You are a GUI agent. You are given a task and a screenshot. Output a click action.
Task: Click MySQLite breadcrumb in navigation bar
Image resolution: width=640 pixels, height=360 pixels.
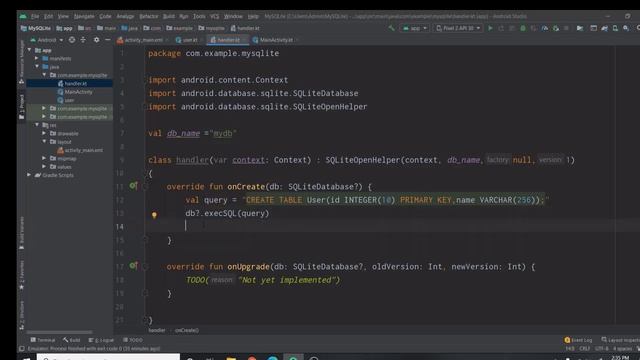click(x=36, y=28)
